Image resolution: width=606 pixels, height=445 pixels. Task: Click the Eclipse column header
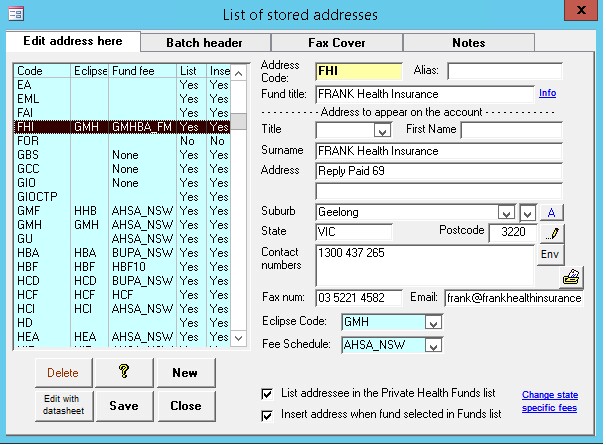tap(90, 71)
